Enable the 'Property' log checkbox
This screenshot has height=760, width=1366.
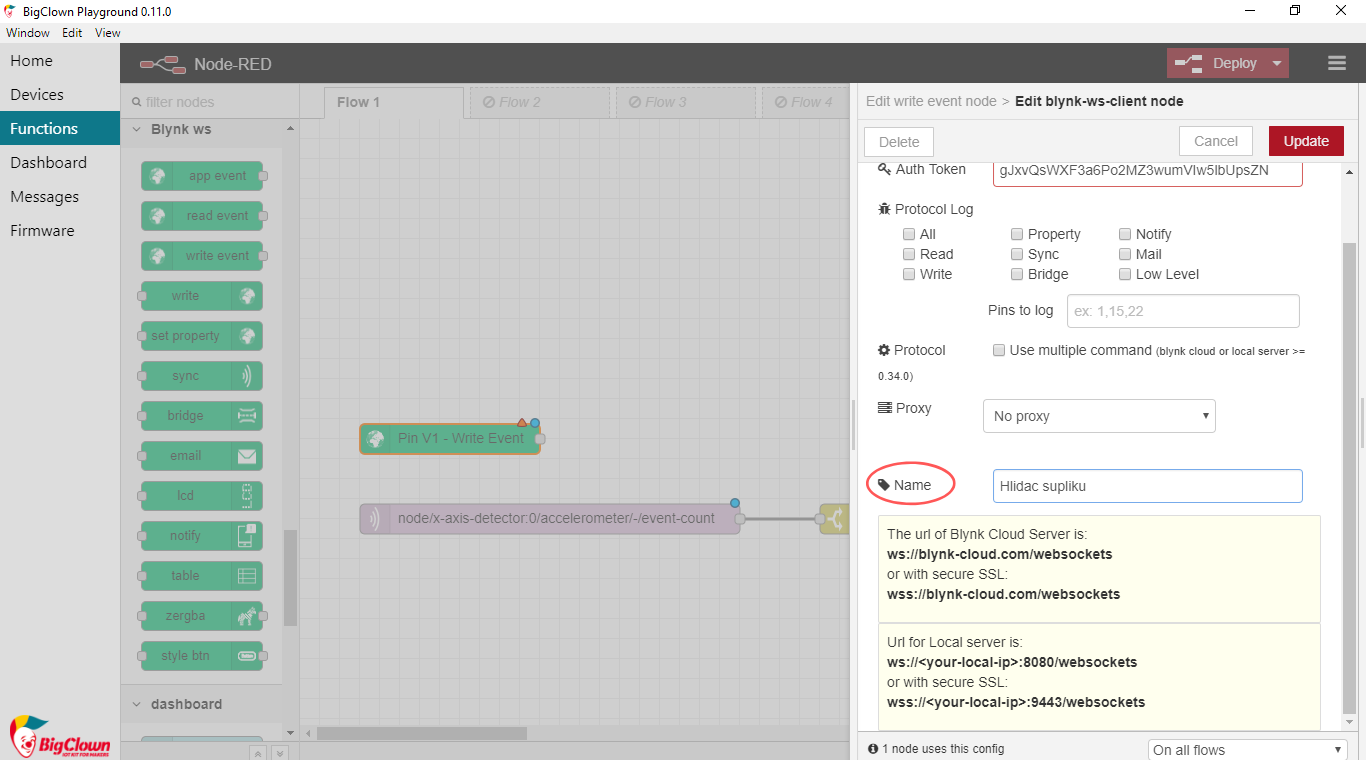pos(1017,234)
